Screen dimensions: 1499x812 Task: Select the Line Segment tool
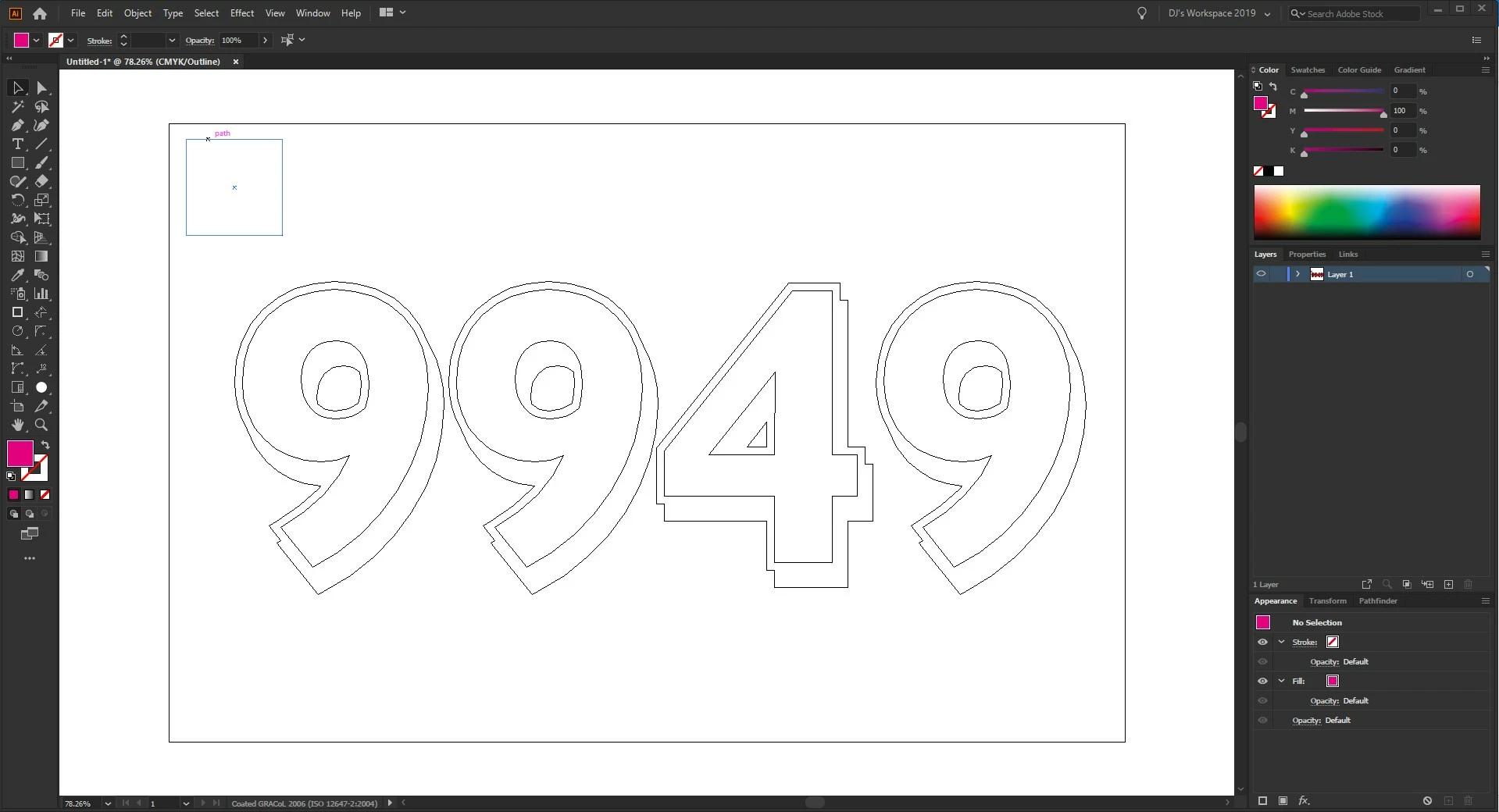41,144
